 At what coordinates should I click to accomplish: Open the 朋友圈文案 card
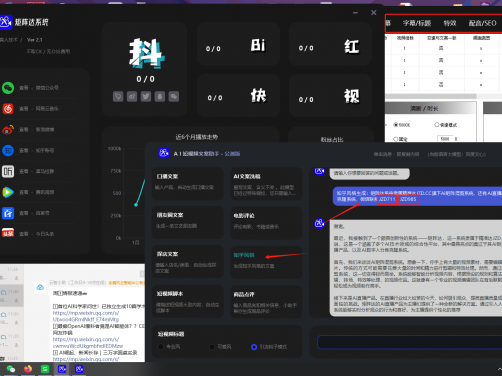pos(188,222)
